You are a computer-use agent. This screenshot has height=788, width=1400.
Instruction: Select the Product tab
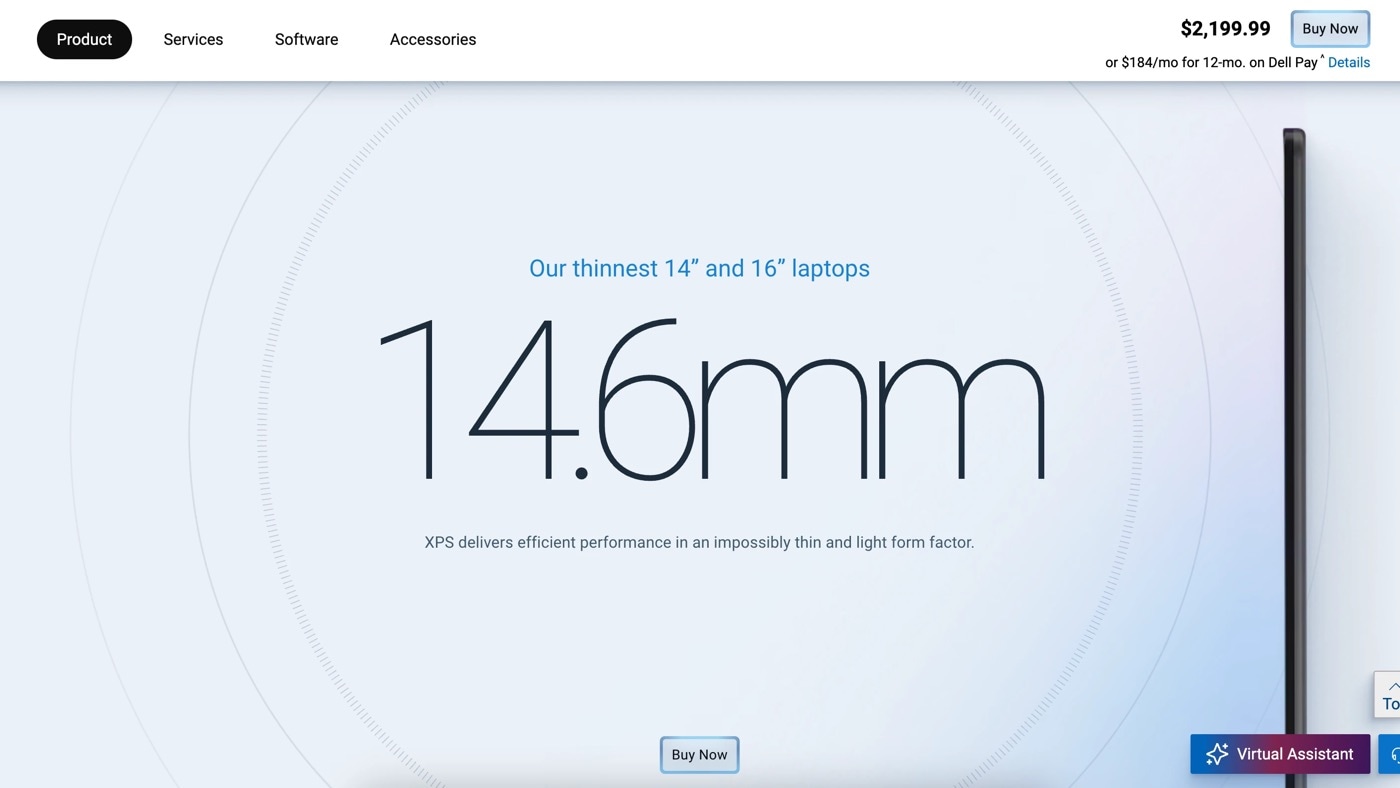click(x=84, y=39)
